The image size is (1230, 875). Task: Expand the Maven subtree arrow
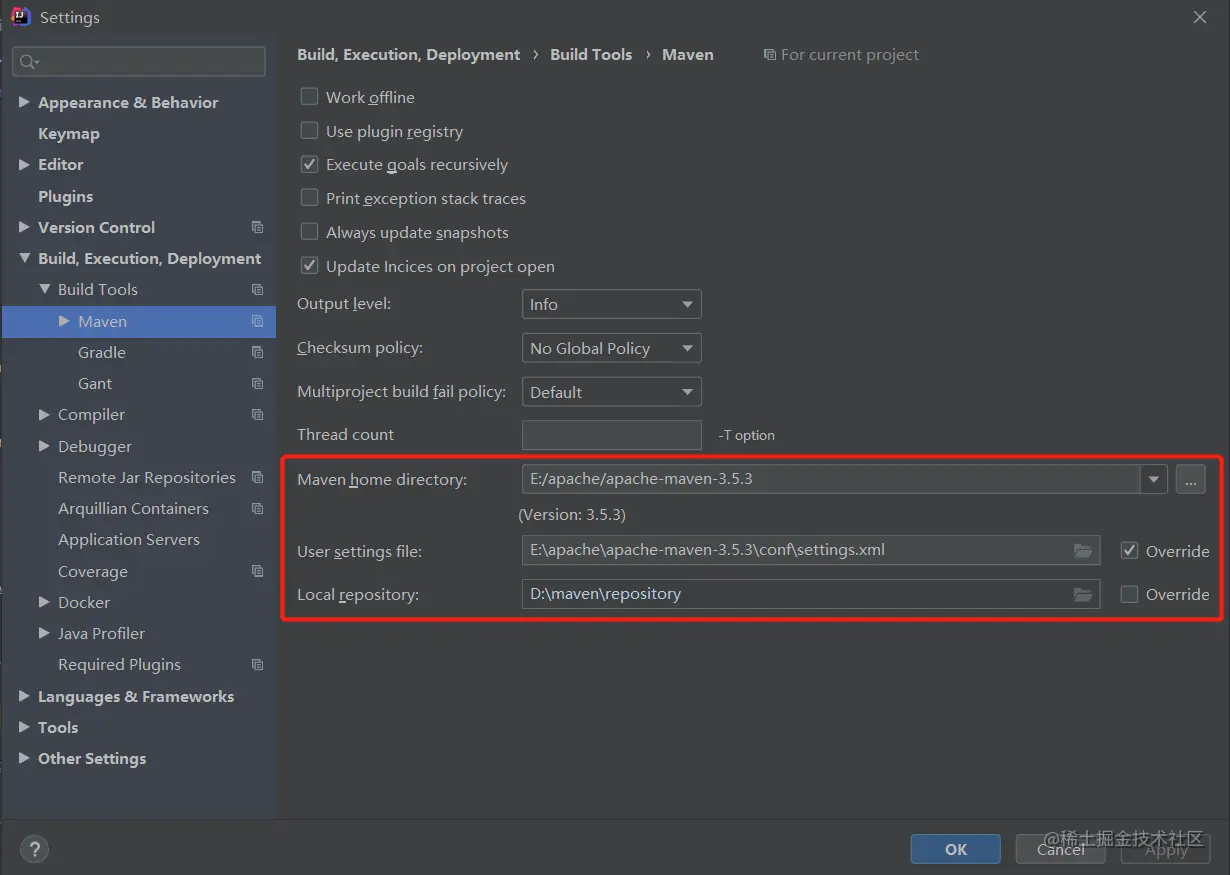(x=64, y=321)
